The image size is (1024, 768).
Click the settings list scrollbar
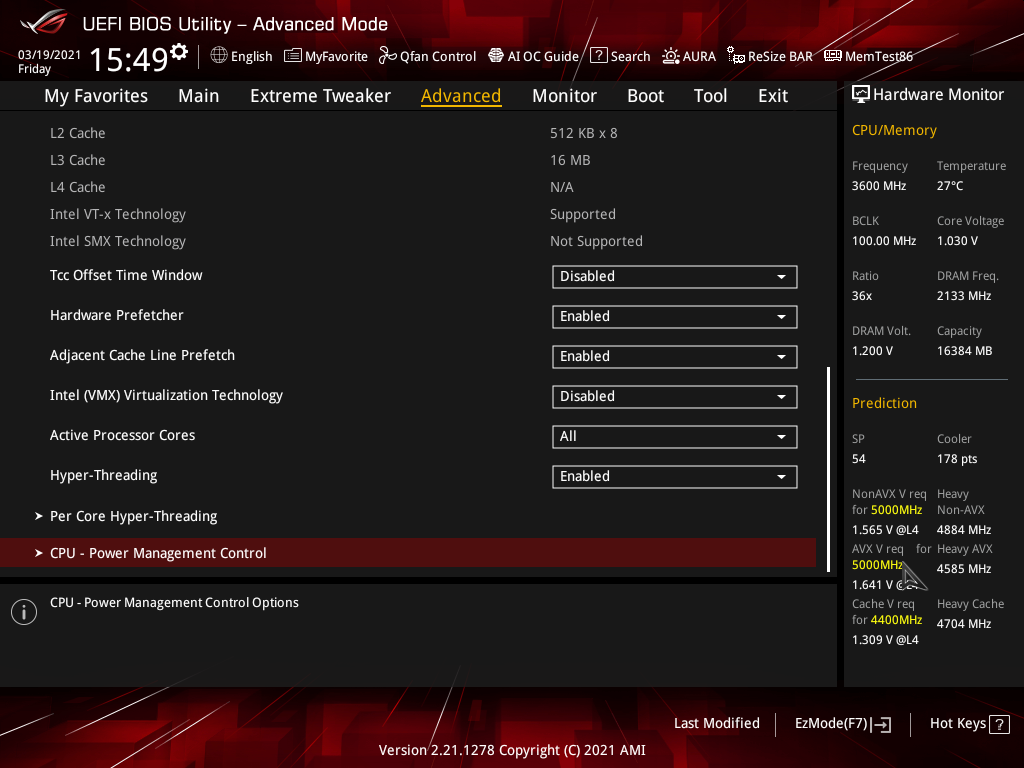tap(829, 469)
